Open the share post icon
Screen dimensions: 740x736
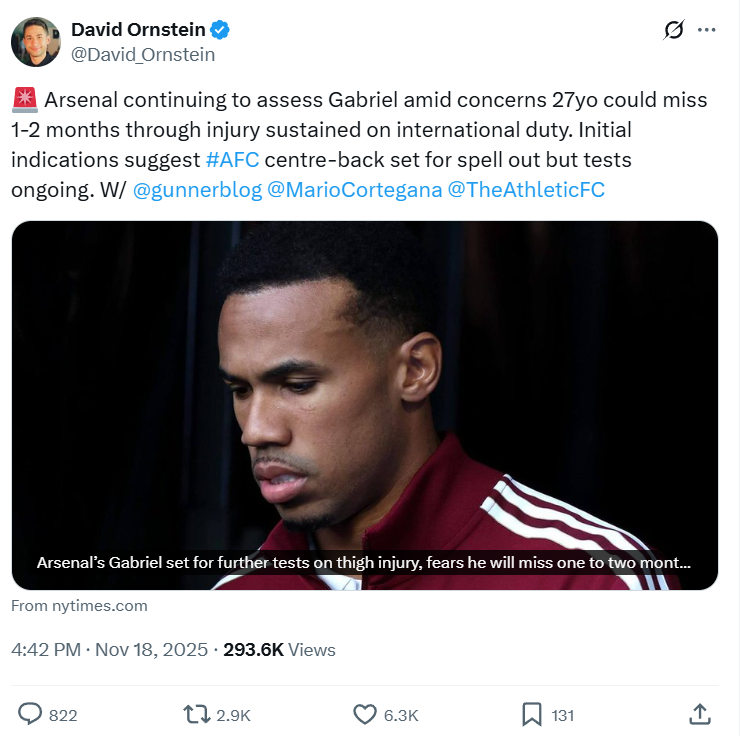[700, 714]
